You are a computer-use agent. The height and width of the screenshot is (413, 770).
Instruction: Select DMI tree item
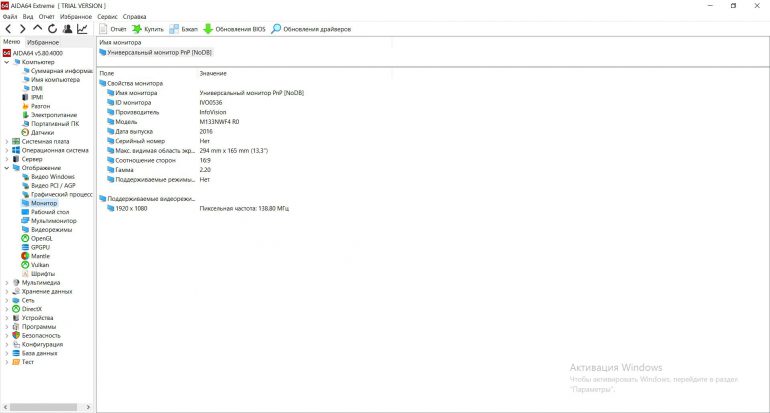tap(32, 88)
